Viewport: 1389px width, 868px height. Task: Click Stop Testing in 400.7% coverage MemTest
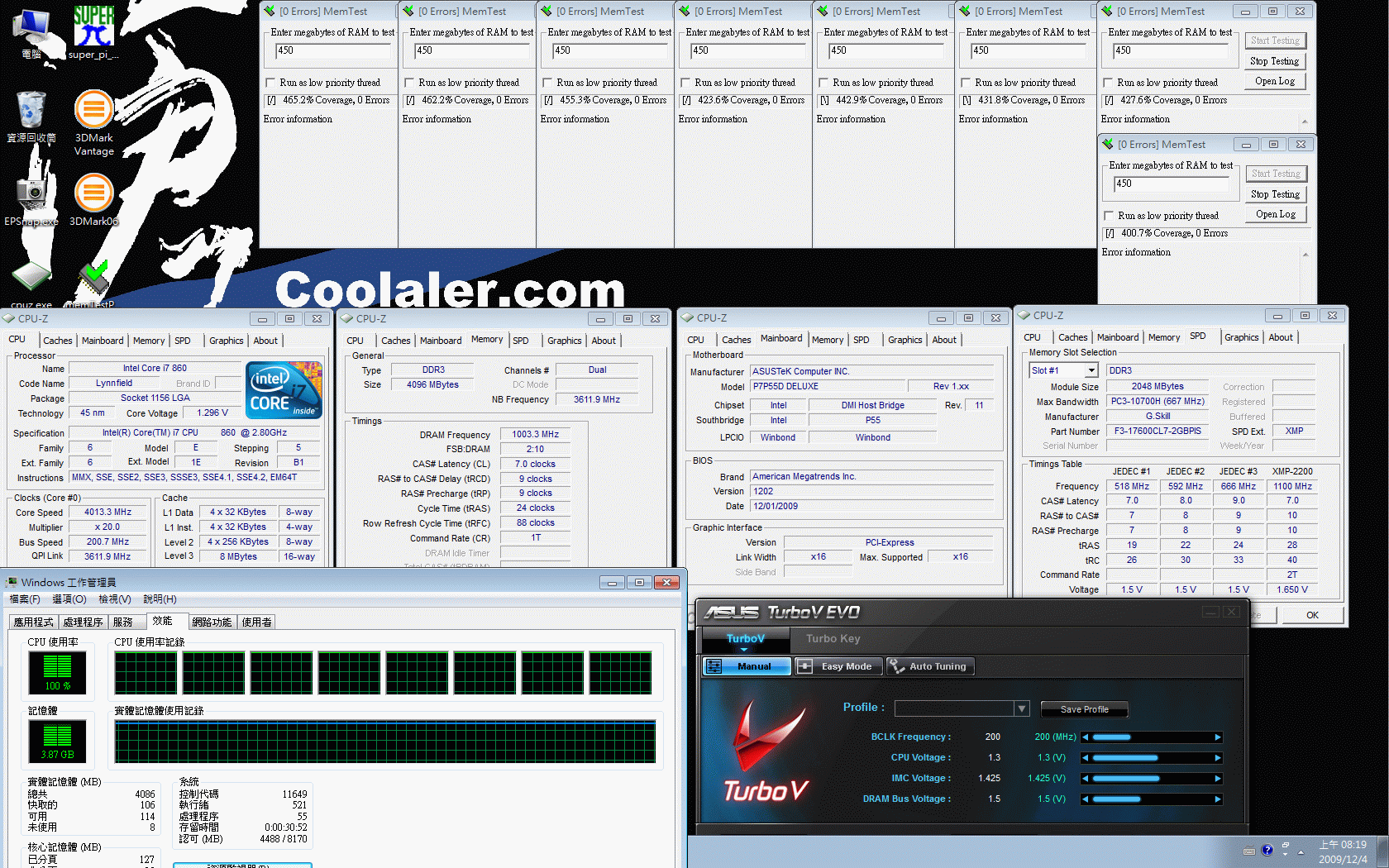pyautogui.click(x=1276, y=194)
